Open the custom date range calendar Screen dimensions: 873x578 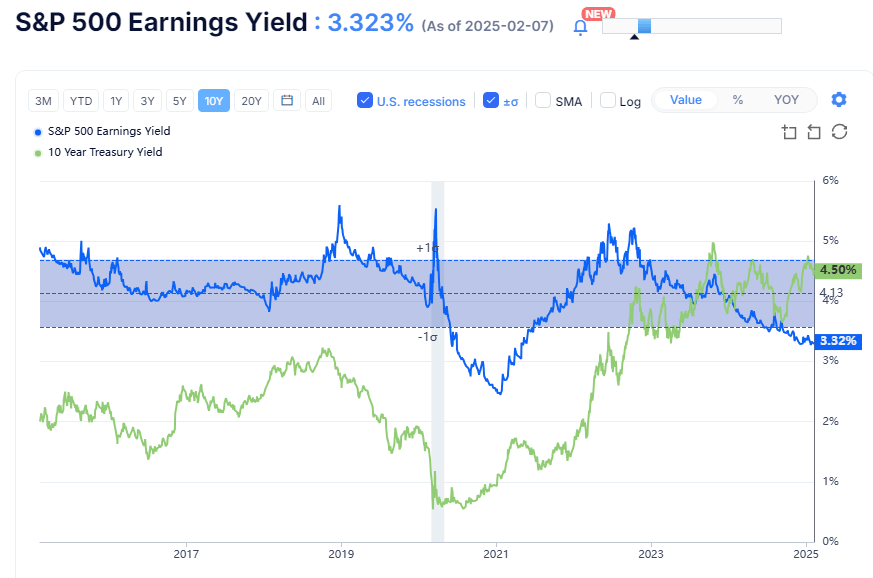pos(286,100)
